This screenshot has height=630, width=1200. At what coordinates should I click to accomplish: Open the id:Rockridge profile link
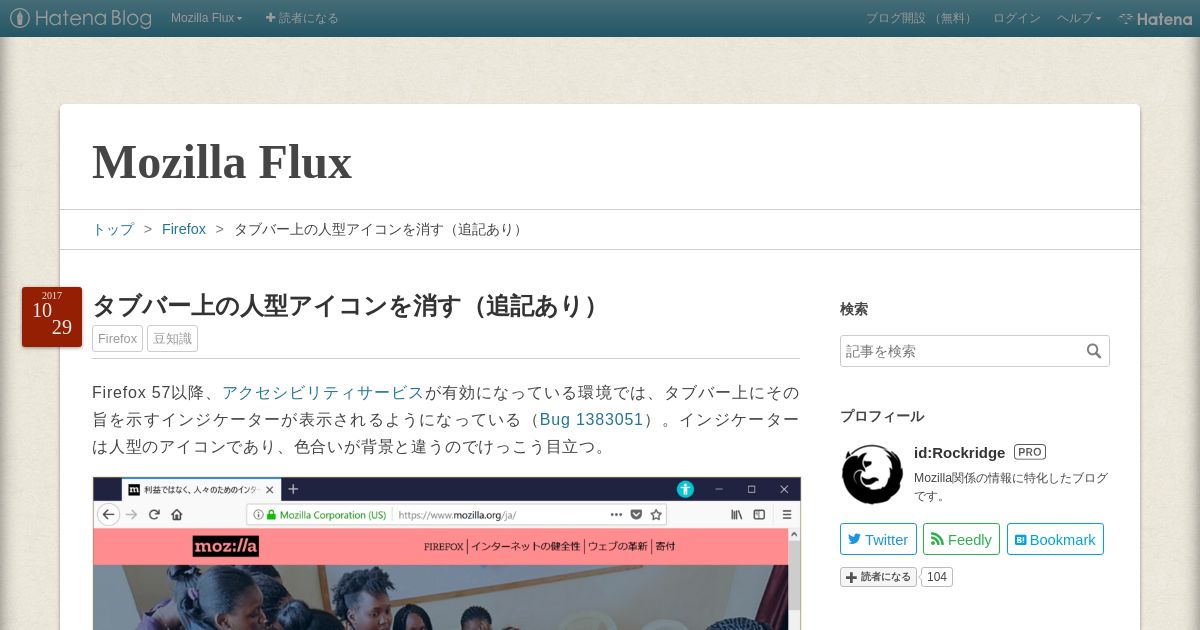coord(959,452)
